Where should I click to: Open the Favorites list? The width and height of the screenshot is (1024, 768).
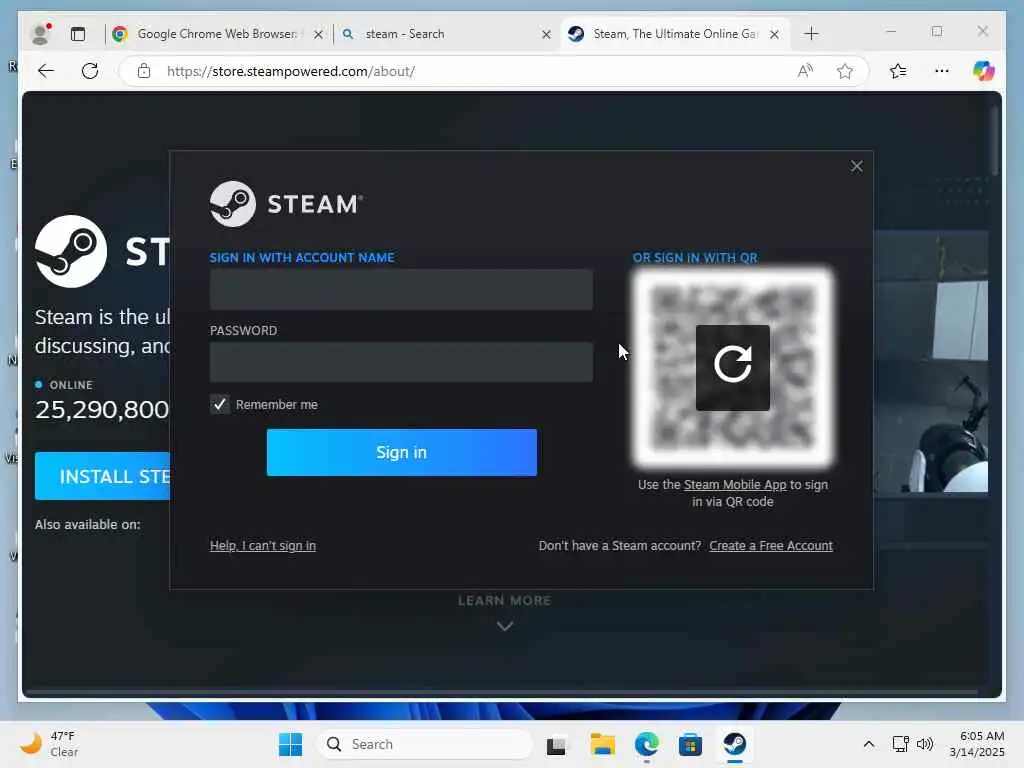point(899,71)
